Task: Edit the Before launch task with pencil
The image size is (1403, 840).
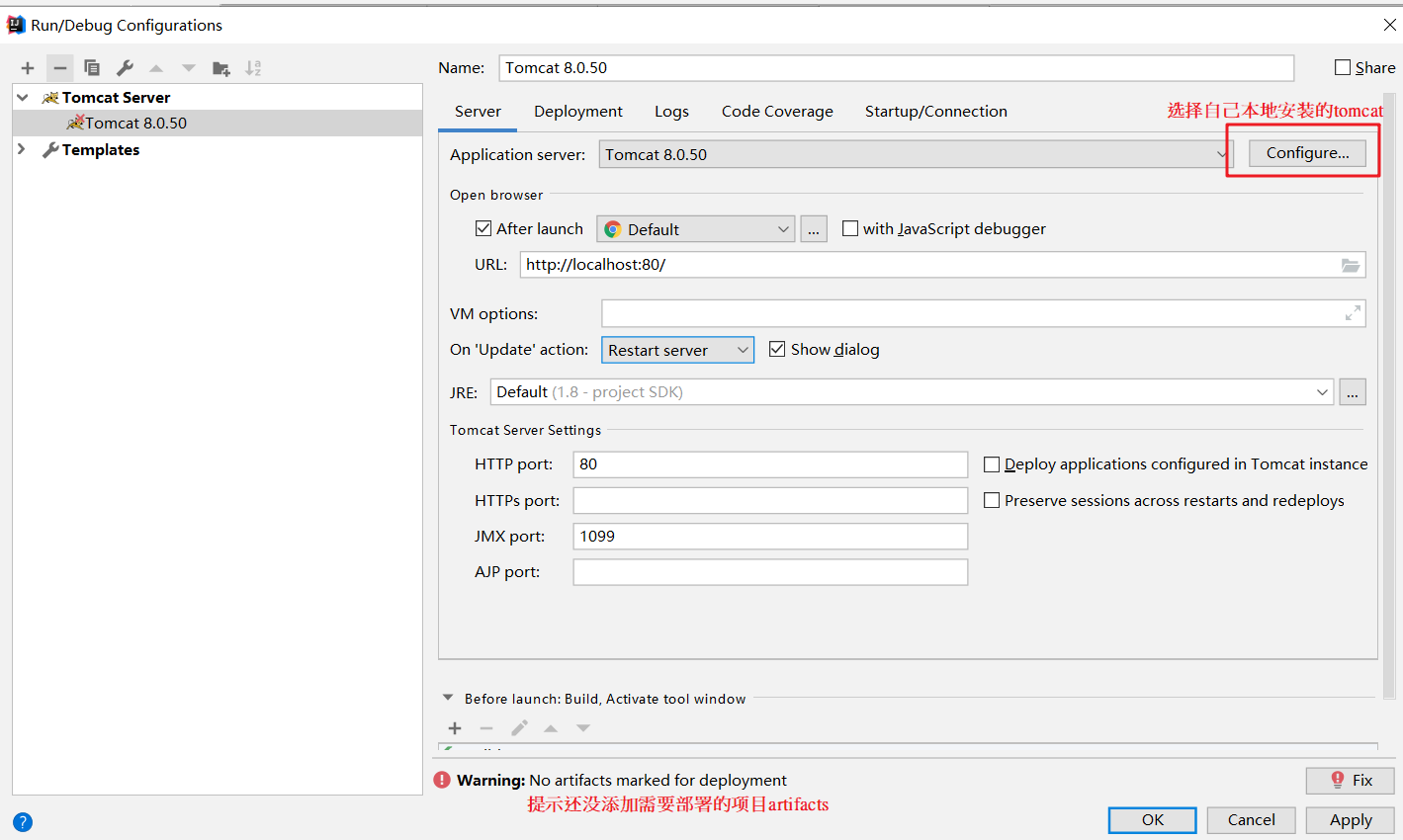Action: (519, 728)
